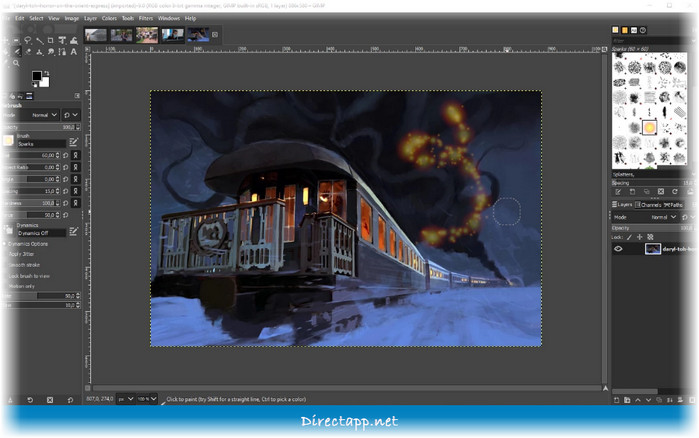Refresh the brushes list

675,192
